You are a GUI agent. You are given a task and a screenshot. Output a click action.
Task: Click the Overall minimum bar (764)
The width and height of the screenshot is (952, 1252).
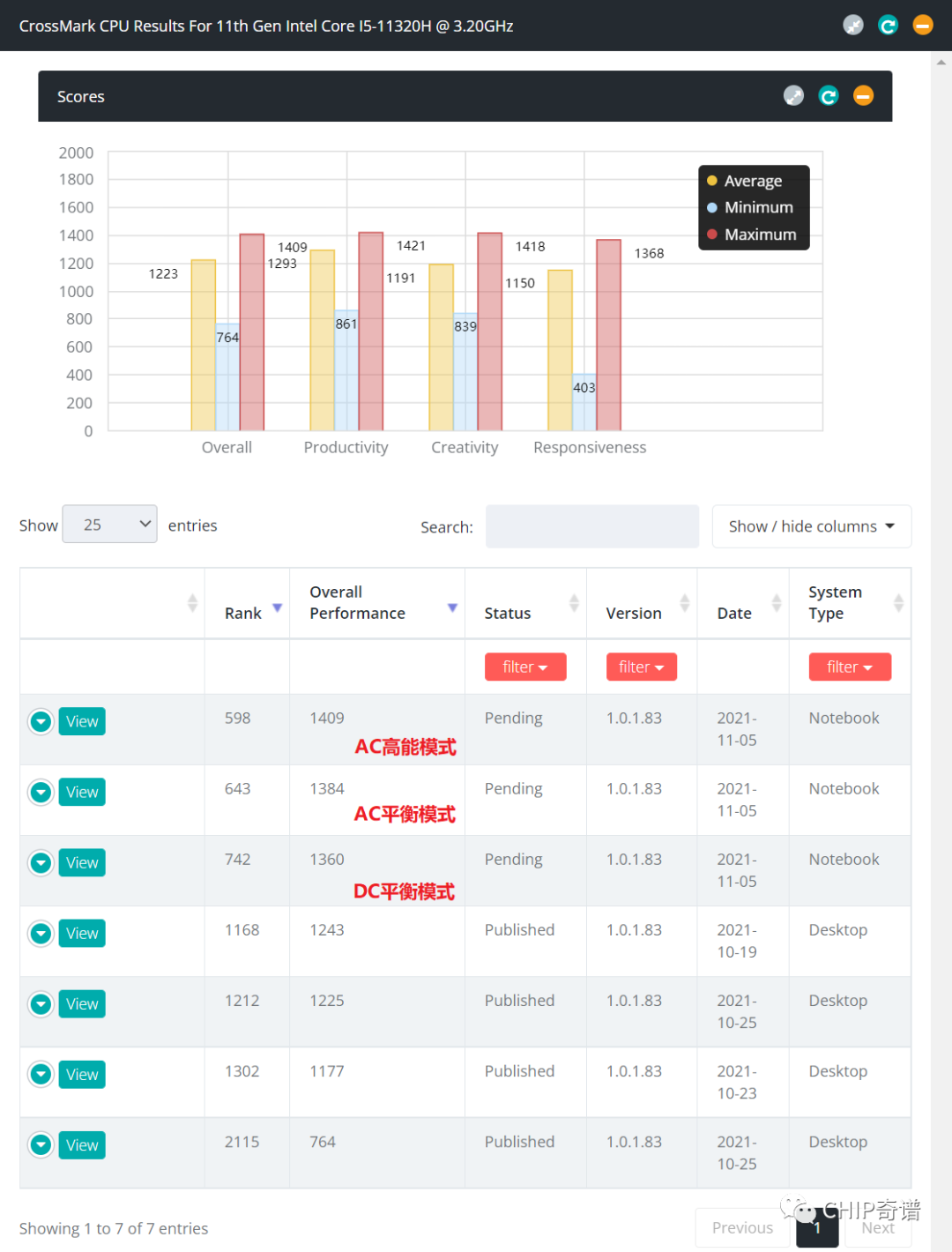pyautogui.click(x=227, y=377)
